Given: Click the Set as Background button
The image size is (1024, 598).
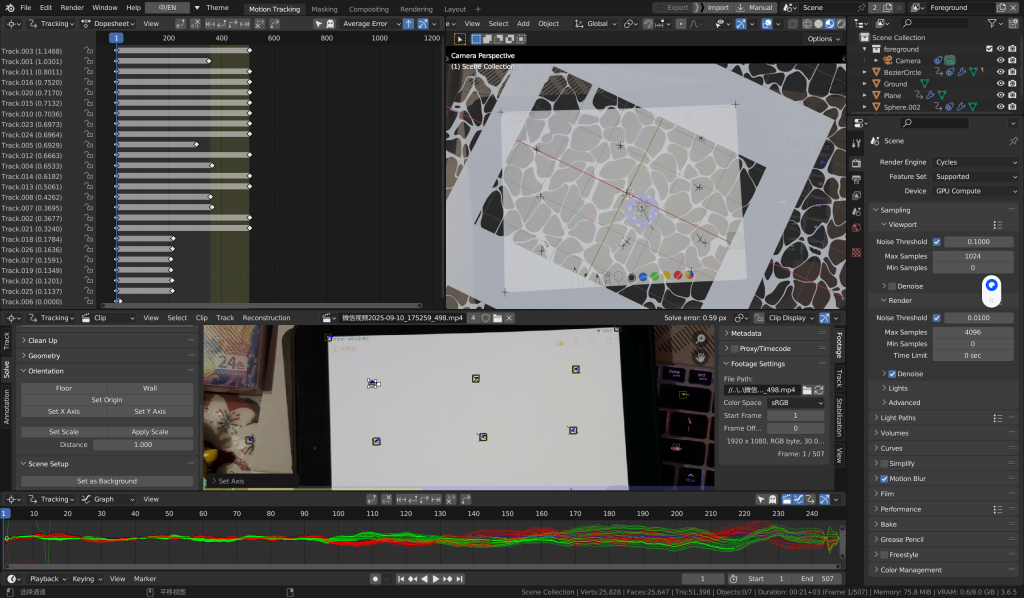Looking at the screenshot, I should pyautogui.click(x=107, y=481).
